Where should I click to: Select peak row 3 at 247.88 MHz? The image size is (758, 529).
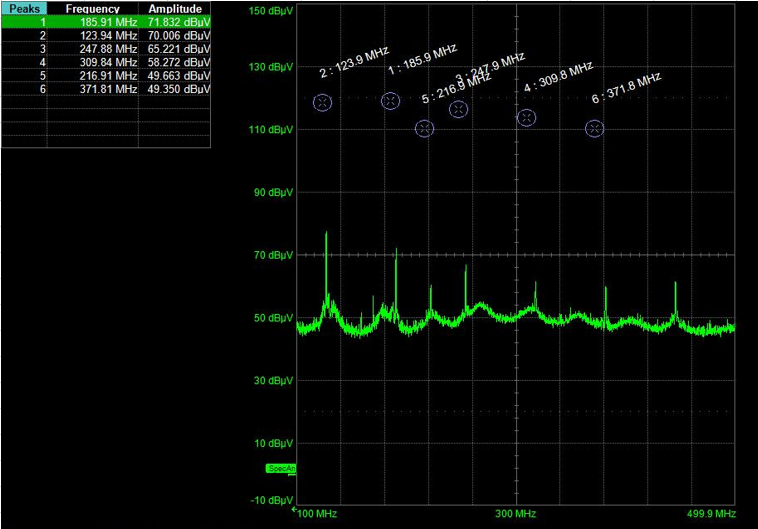point(106,49)
